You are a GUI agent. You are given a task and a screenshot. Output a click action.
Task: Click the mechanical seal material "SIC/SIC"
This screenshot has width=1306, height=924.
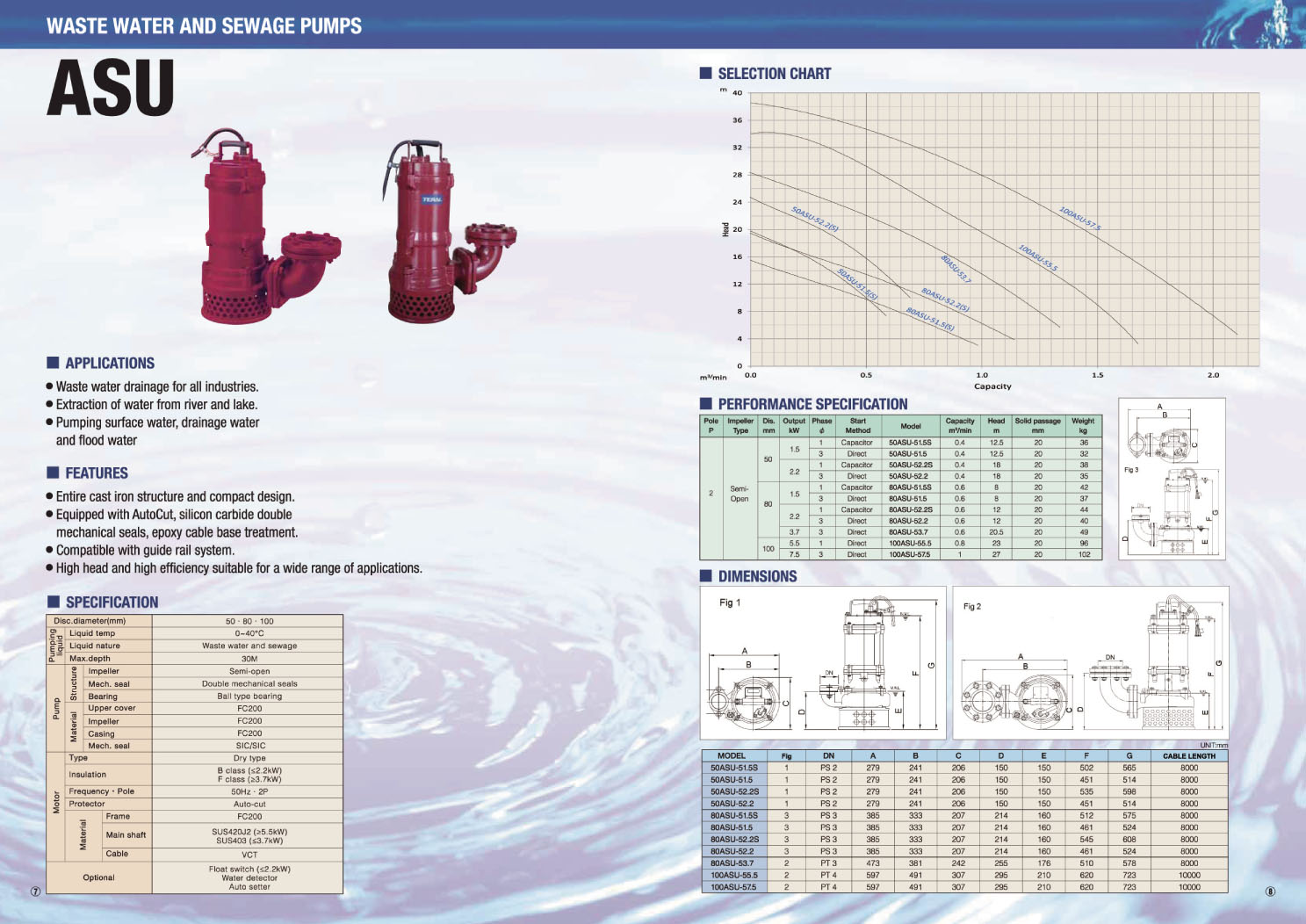[x=249, y=746]
